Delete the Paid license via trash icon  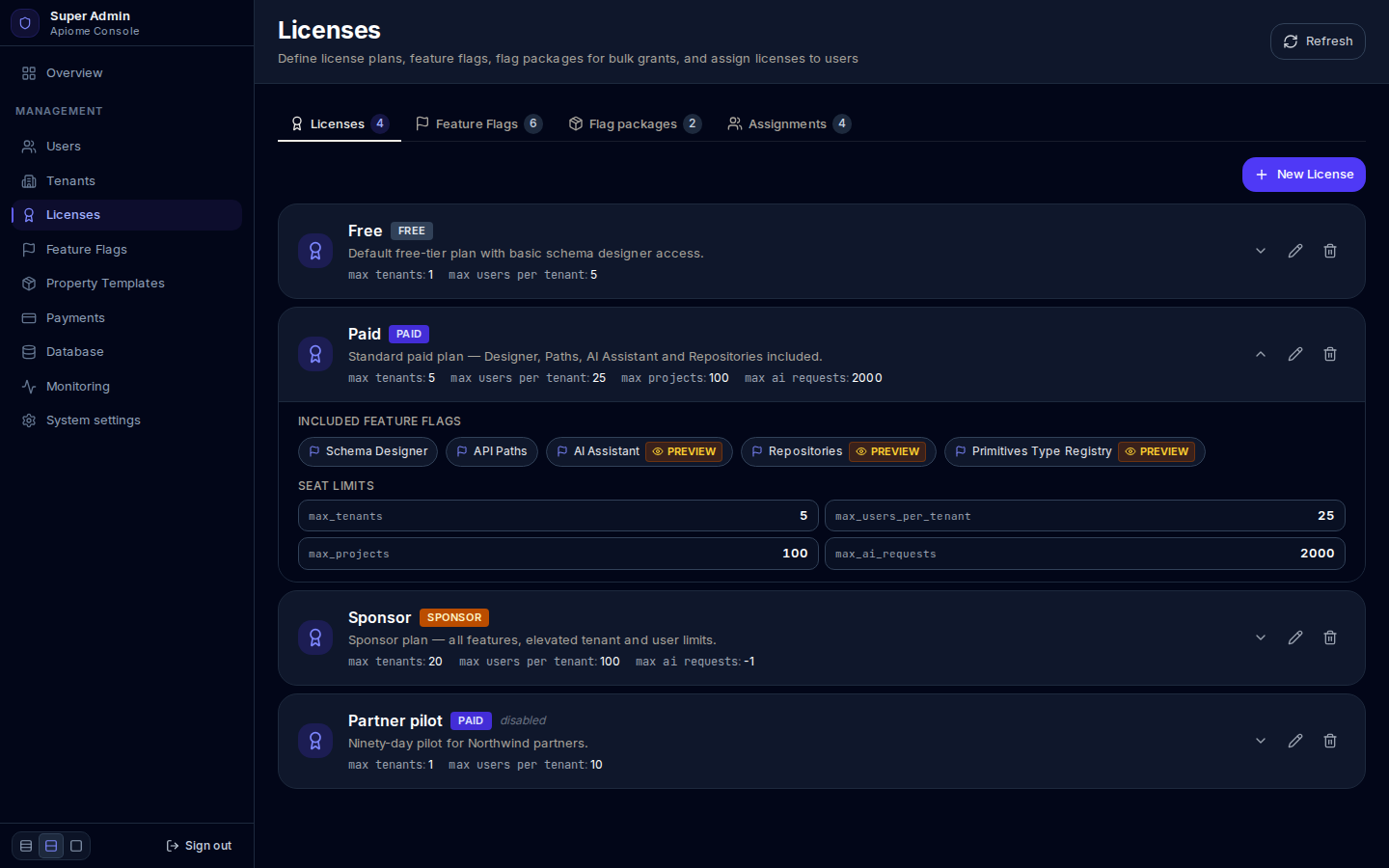[1330, 354]
